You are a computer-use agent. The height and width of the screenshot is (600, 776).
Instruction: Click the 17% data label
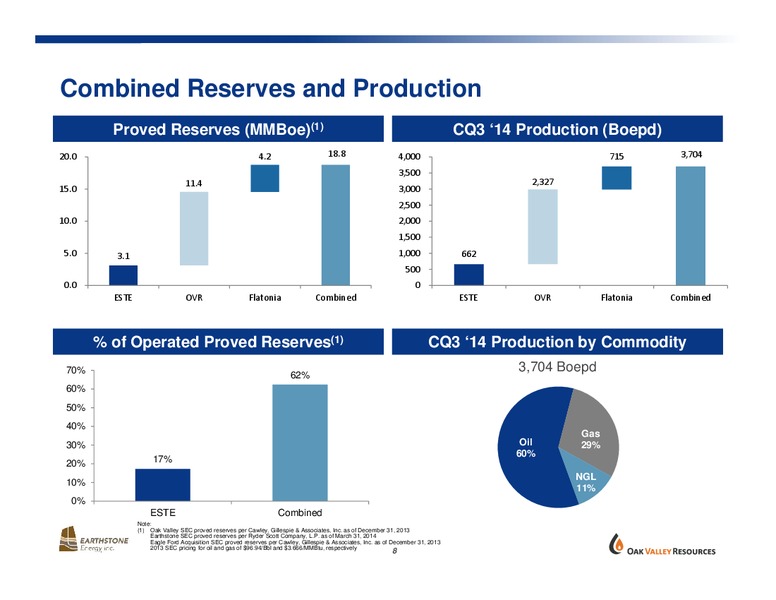pos(162,459)
